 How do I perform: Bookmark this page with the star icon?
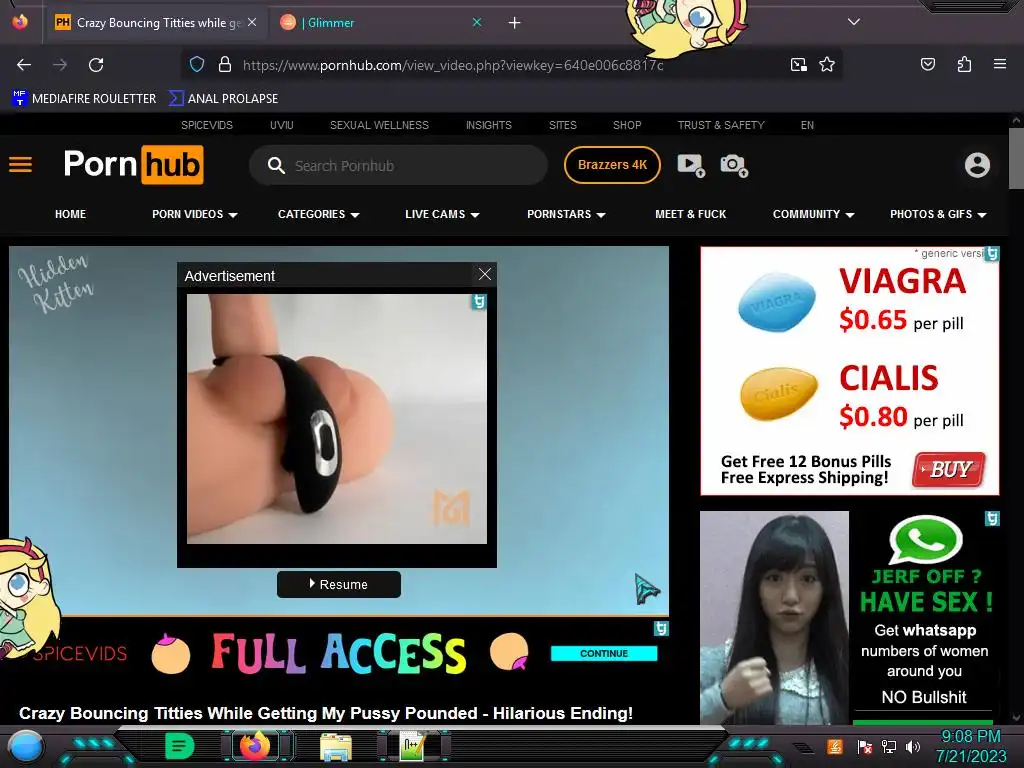click(827, 65)
